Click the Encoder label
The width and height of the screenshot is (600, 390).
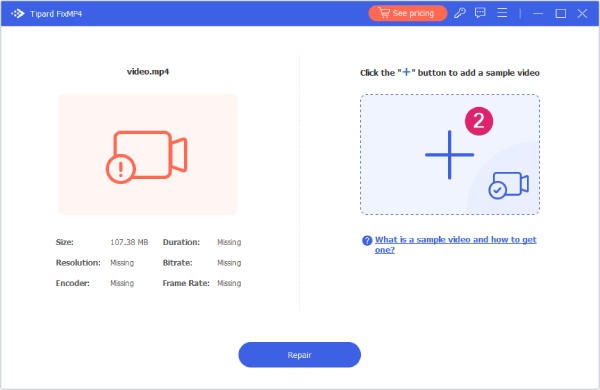coord(73,283)
